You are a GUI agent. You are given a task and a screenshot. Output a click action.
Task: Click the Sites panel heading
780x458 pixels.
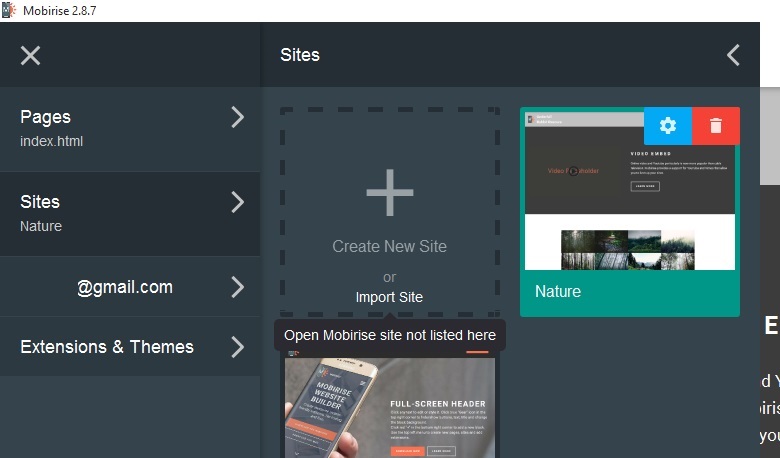coord(299,55)
